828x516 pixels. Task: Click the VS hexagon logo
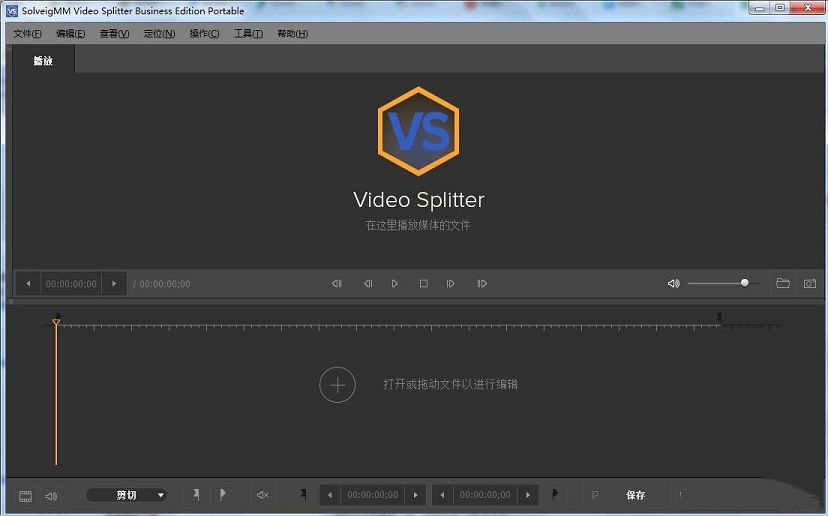point(419,131)
